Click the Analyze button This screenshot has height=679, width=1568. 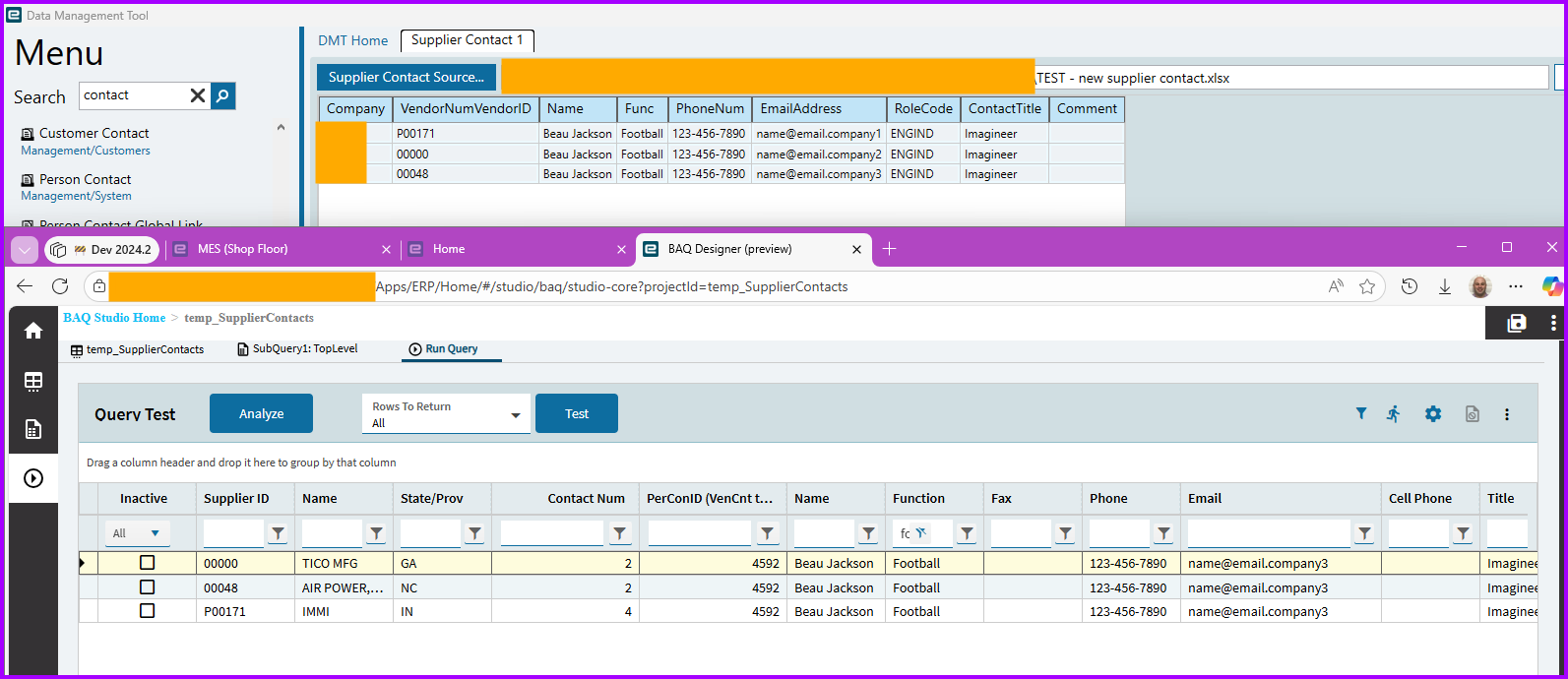click(261, 414)
